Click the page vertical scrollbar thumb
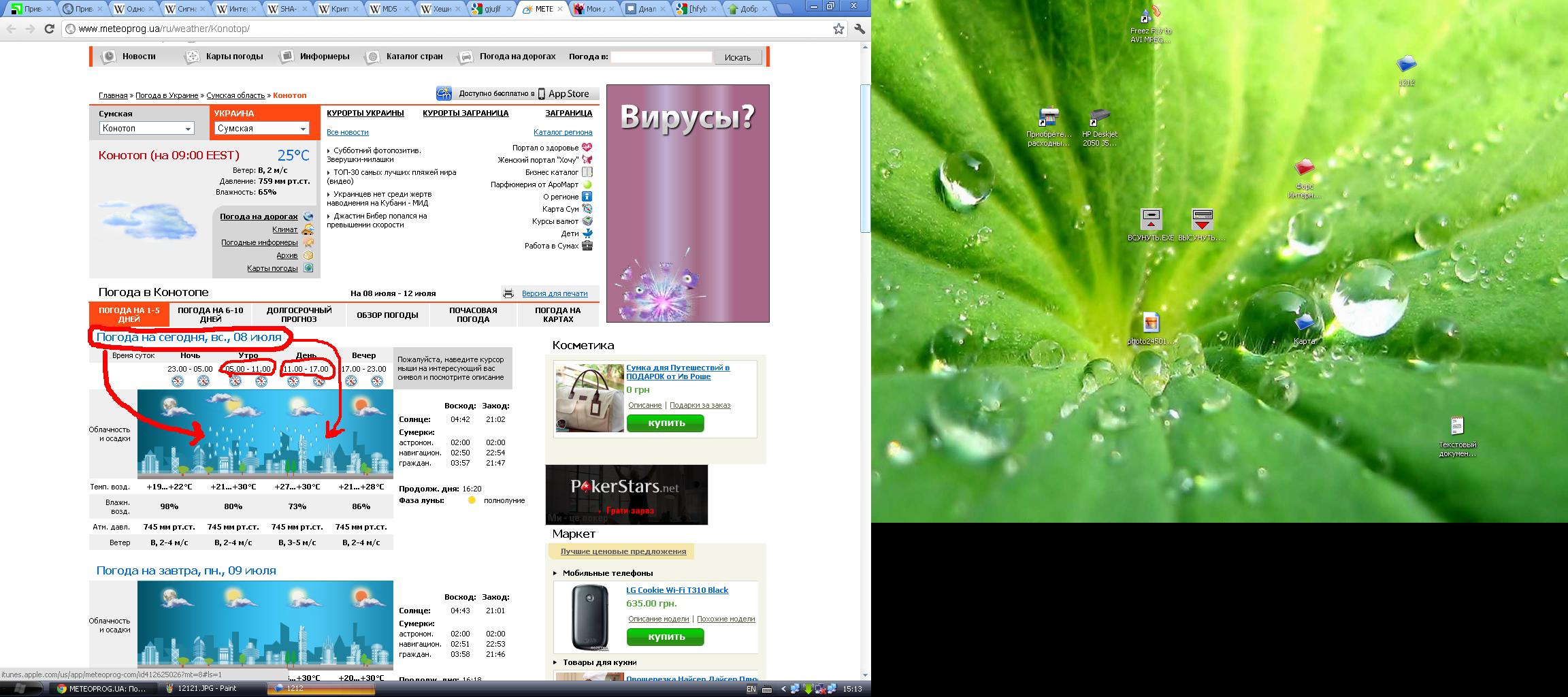Screen dimensions: 1568x697 [866, 158]
